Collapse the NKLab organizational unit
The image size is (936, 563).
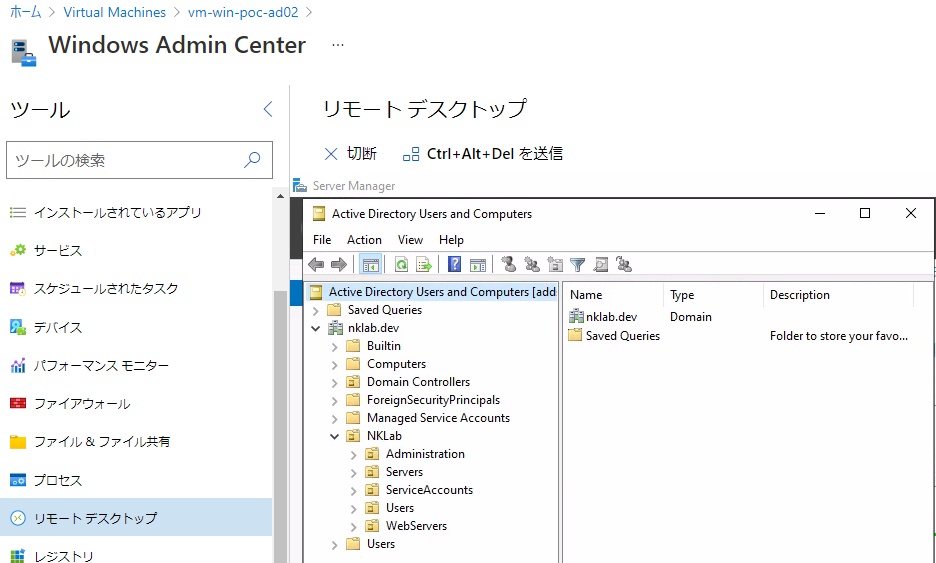coord(335,436)
